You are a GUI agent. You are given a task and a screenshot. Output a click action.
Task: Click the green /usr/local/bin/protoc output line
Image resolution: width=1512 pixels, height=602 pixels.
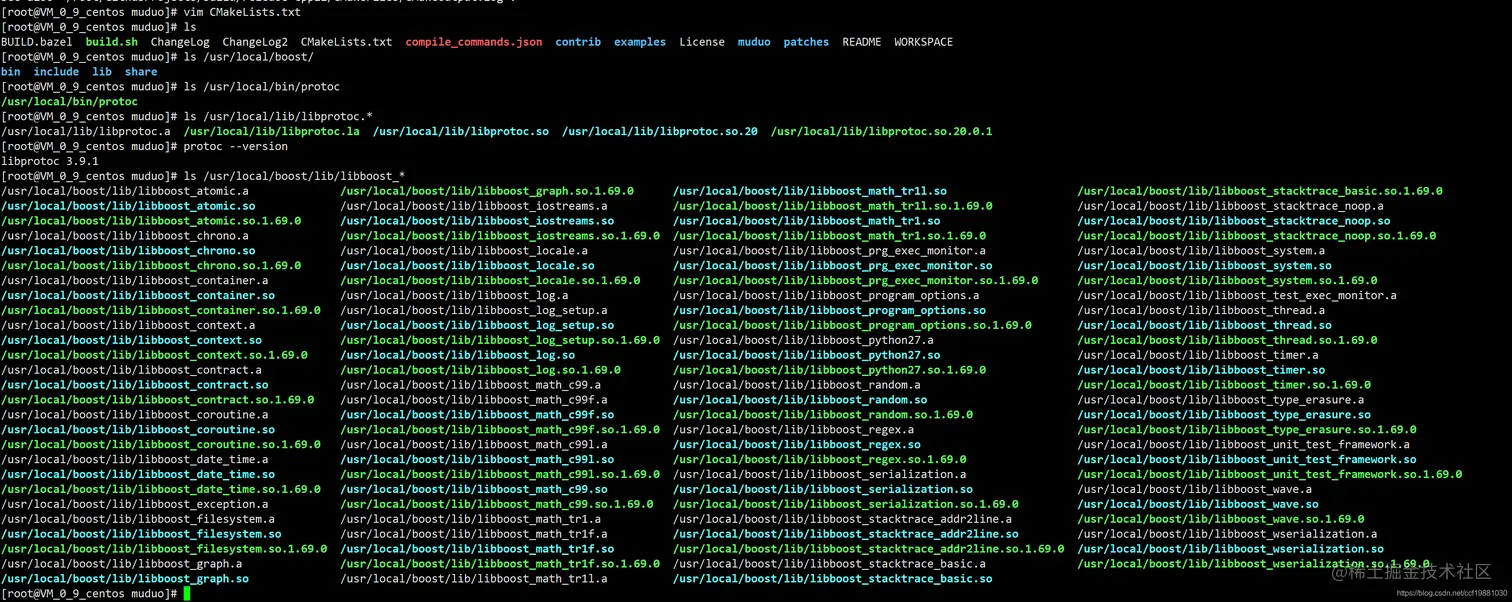point(70,102)
